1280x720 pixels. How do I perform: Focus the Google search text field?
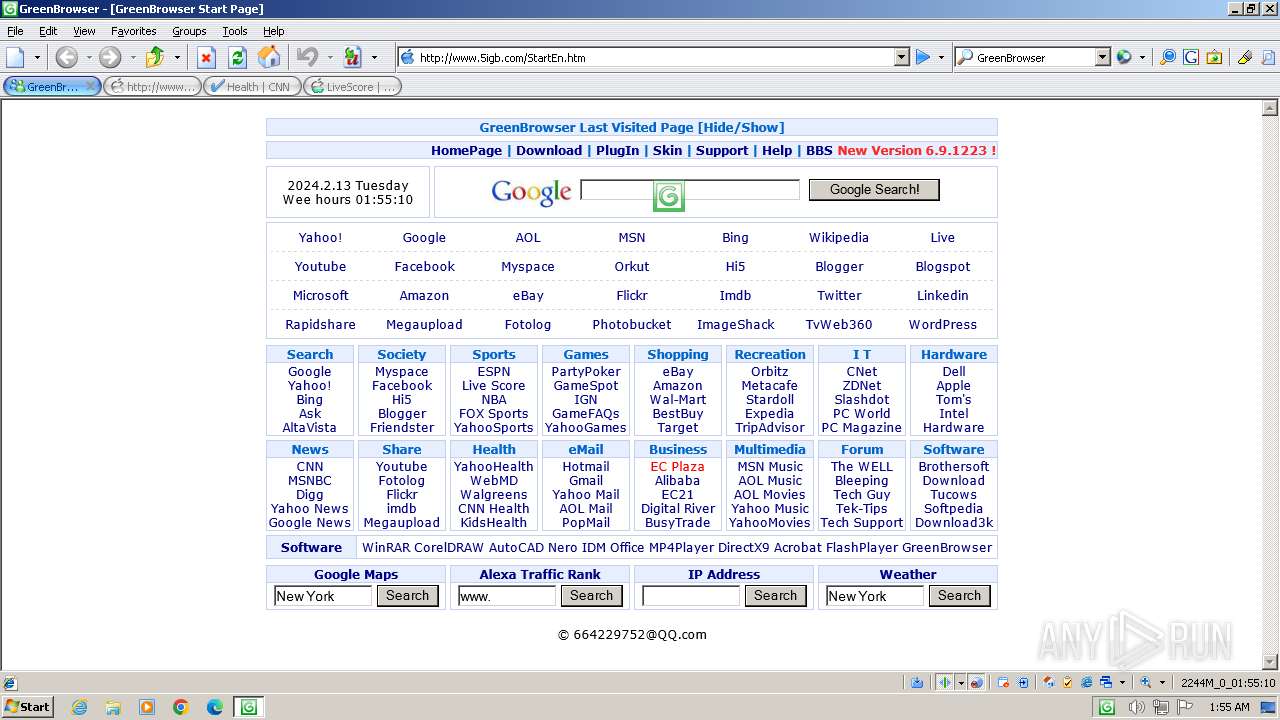tap(690, 189)
